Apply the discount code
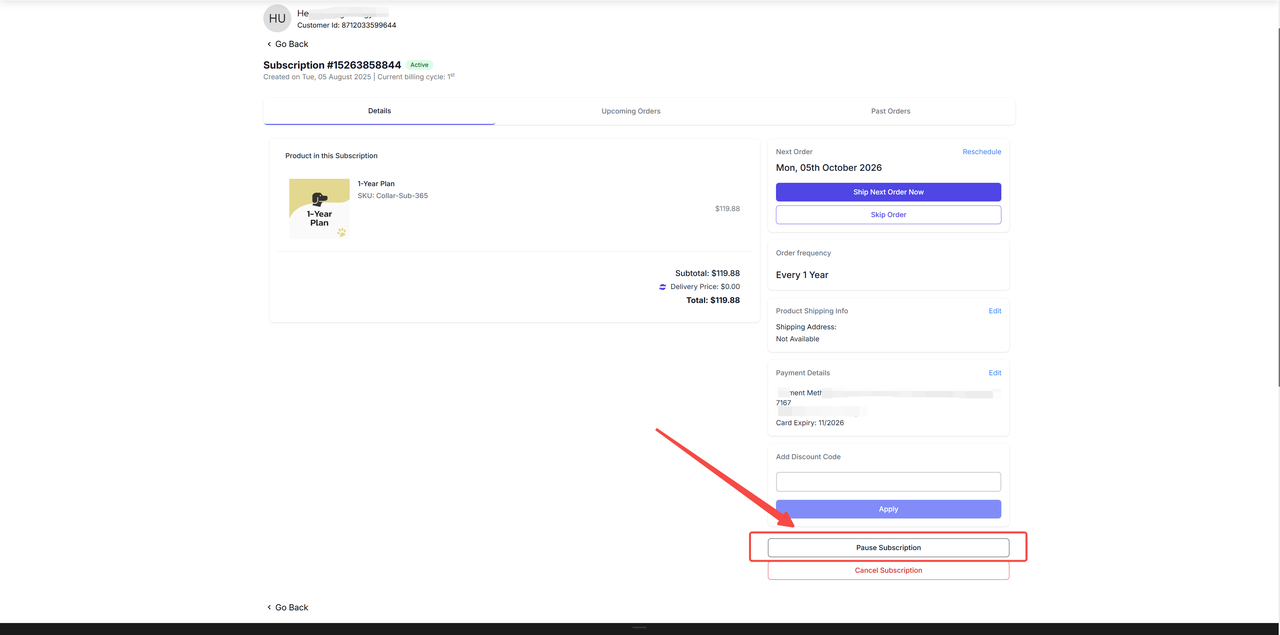Screen dimensions: 1280x635 888,509
